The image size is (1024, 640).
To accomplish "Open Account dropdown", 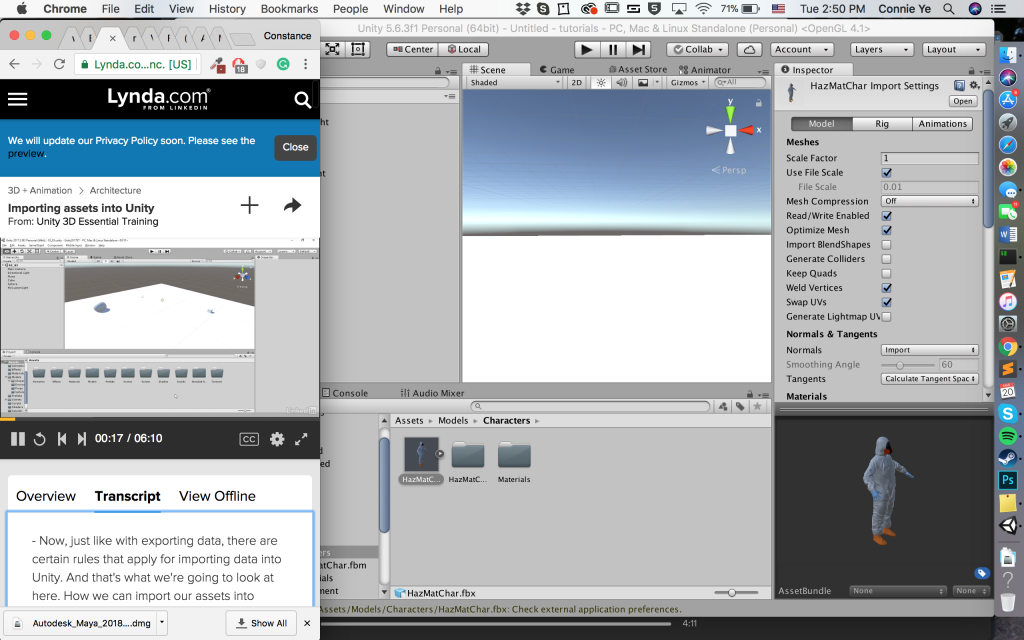I will [801, 50].
